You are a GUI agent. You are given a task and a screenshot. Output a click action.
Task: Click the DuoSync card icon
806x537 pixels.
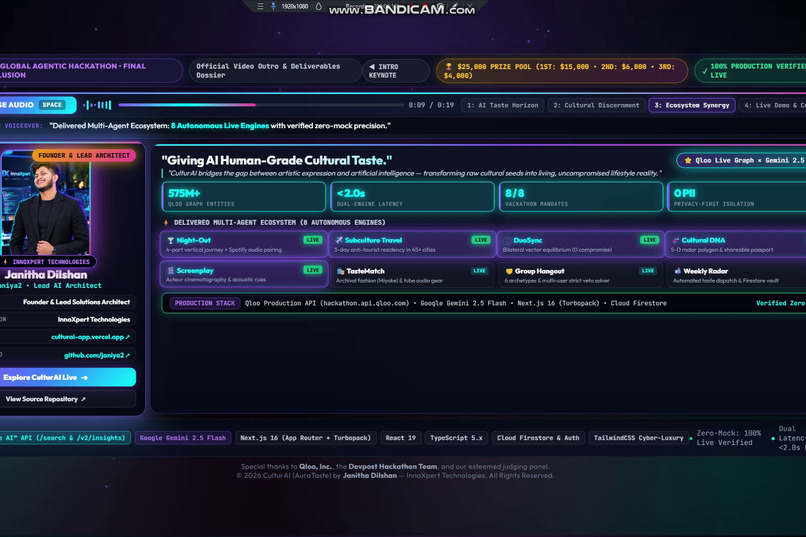[x=507, y=240]
